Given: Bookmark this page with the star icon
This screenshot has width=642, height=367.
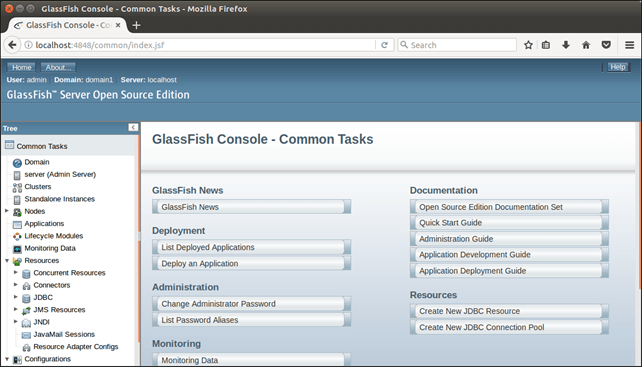Looking at the screenshot, I should [x=528, y=45].
